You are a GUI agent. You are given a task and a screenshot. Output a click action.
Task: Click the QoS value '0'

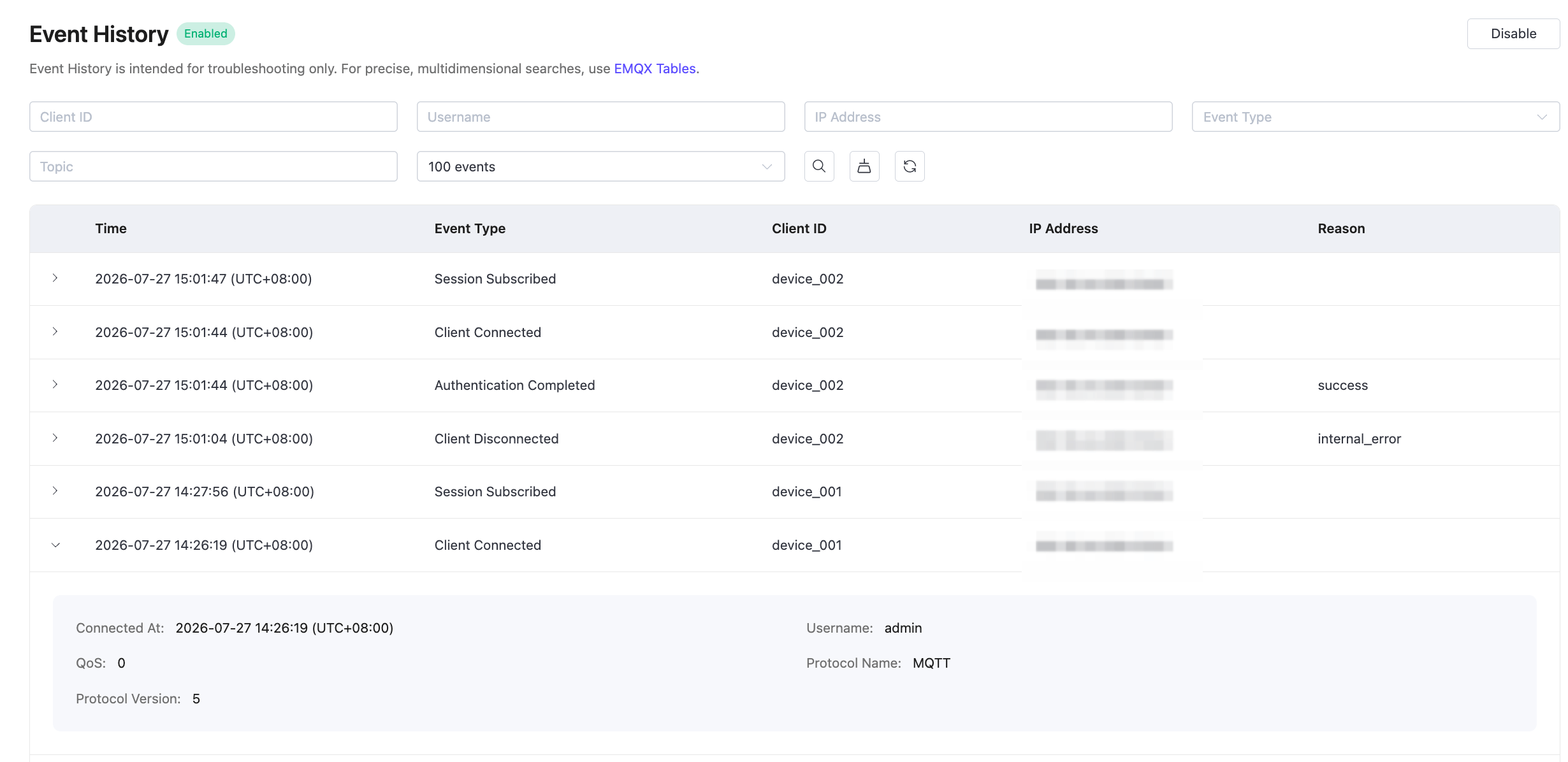(x=121, y=663)
